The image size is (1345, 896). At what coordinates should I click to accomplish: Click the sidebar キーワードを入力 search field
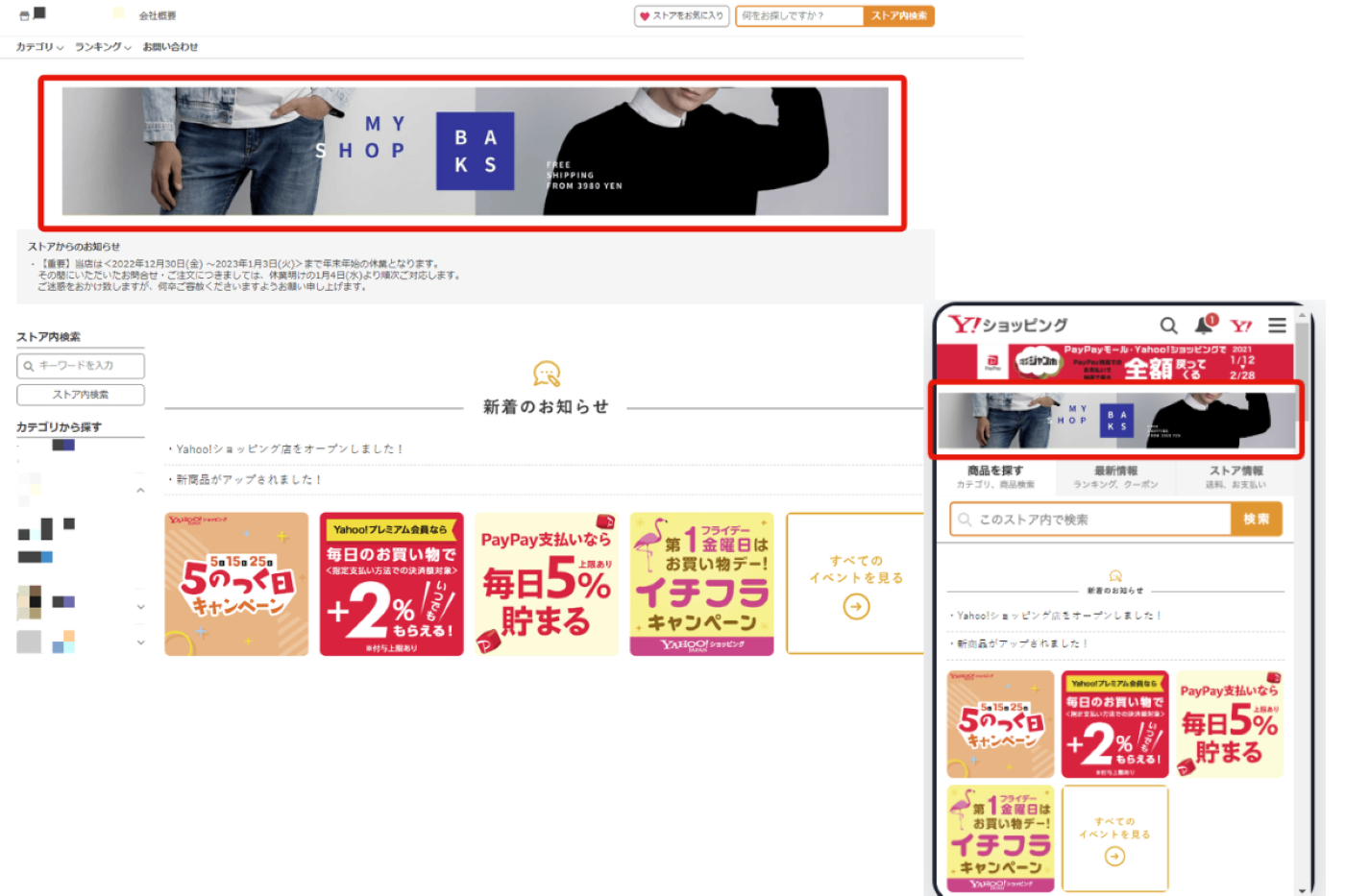(x=81, y=366)
